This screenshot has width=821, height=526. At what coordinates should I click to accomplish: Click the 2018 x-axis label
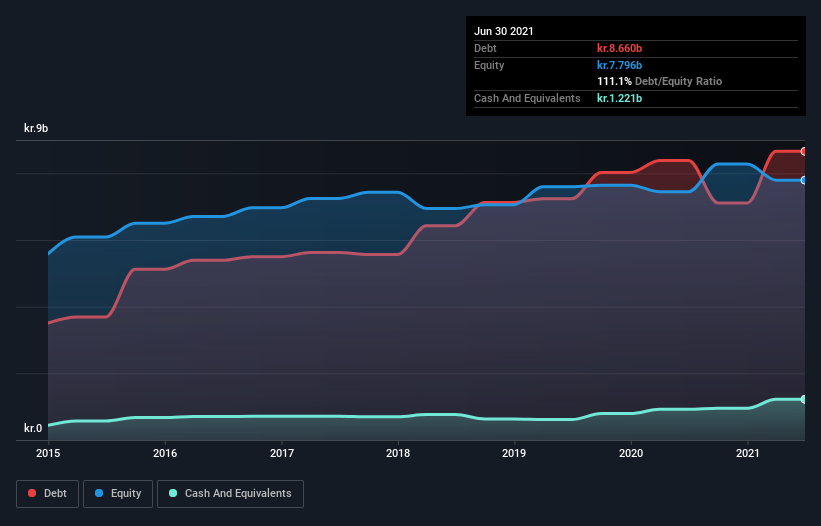click(x=398, y=453)
